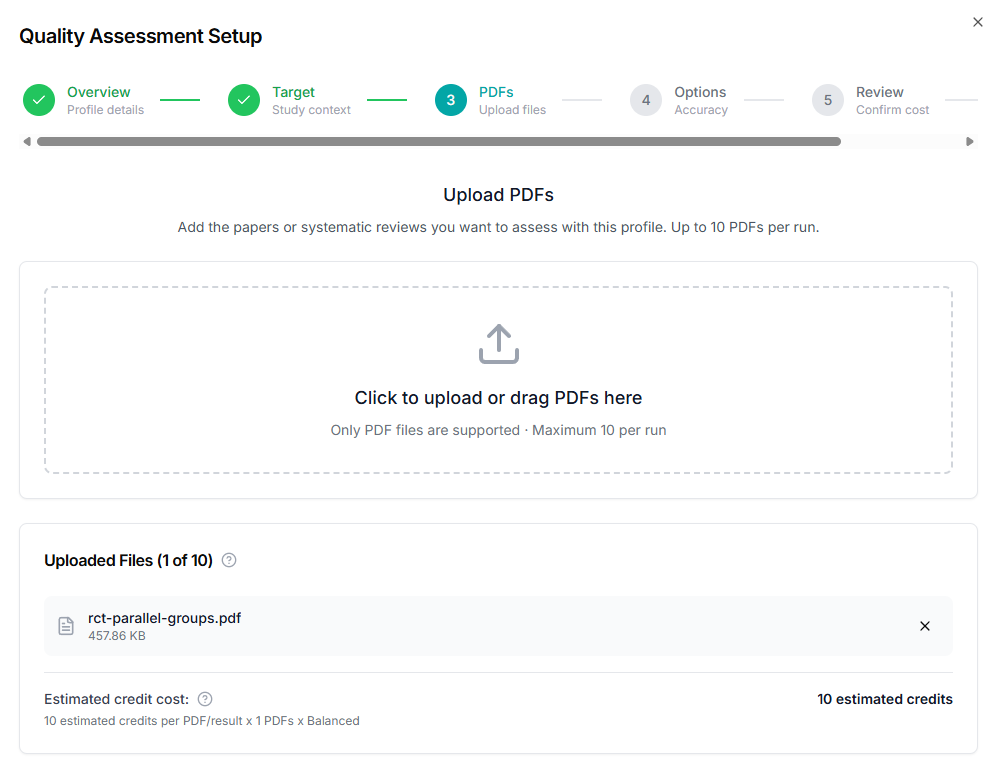Click the stepper scrollbar right arrow
Viewport: 1000px width, 763px height.
pyautogui.click(x=969, y=142)
